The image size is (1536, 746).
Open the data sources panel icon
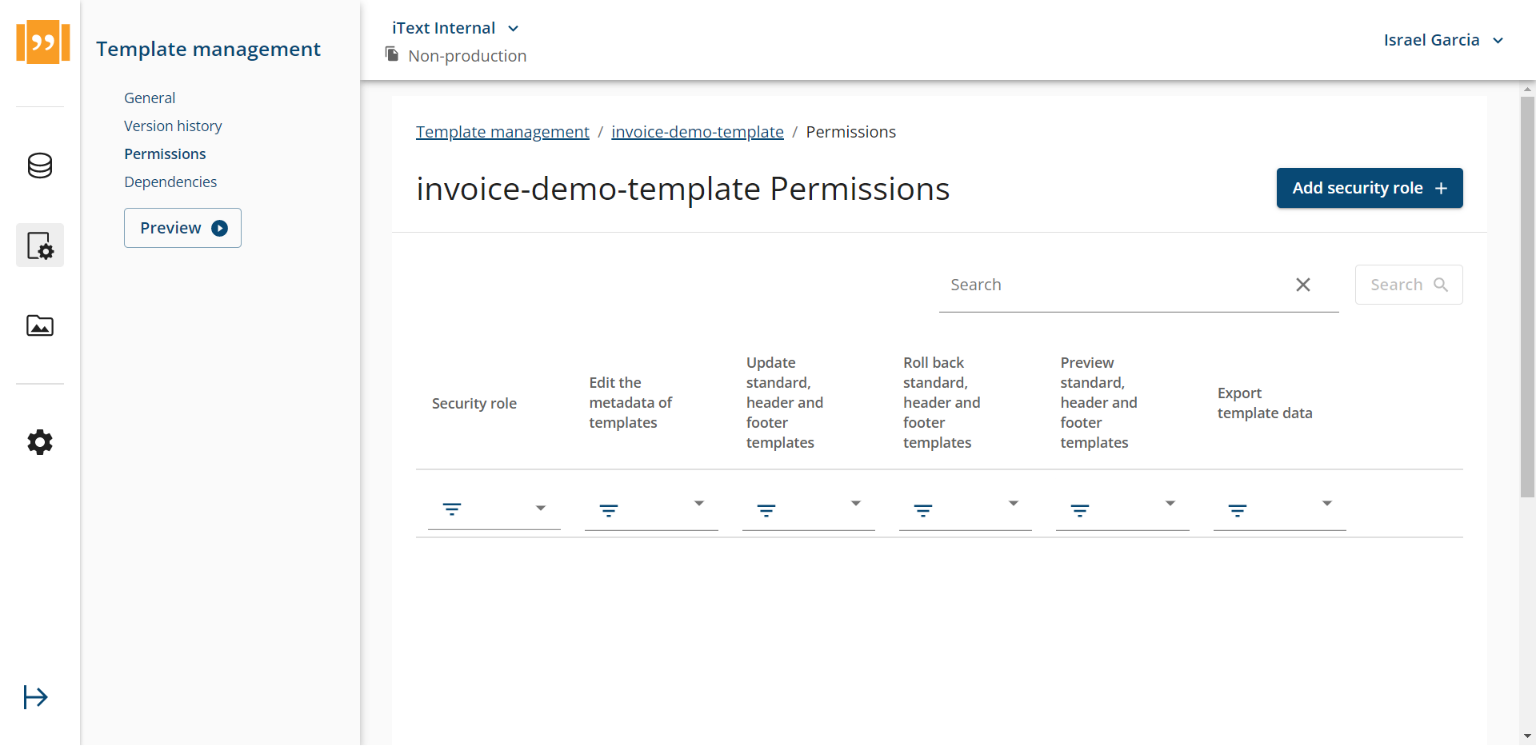40,166
